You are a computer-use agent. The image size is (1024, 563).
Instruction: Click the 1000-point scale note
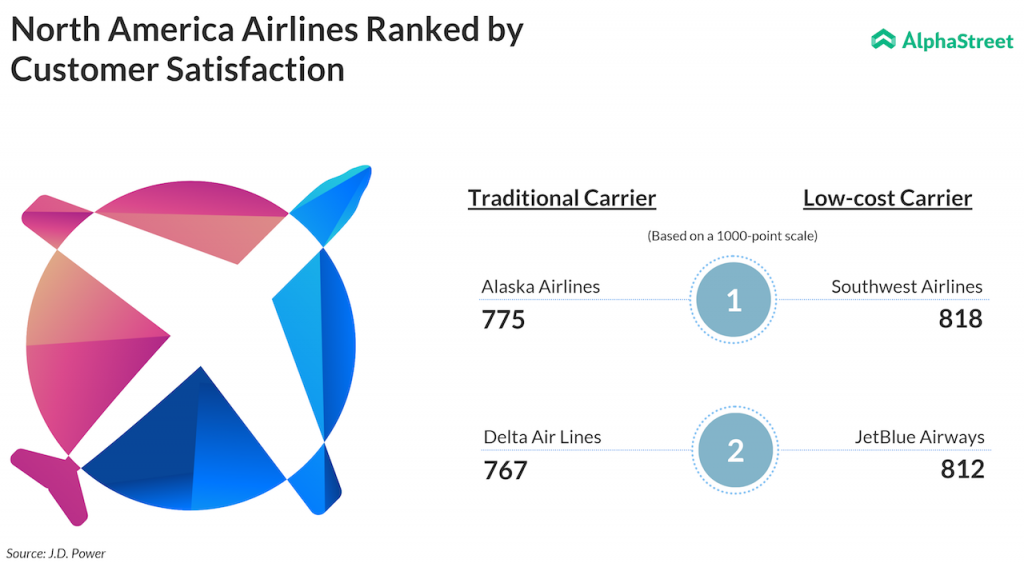point(731,236)
